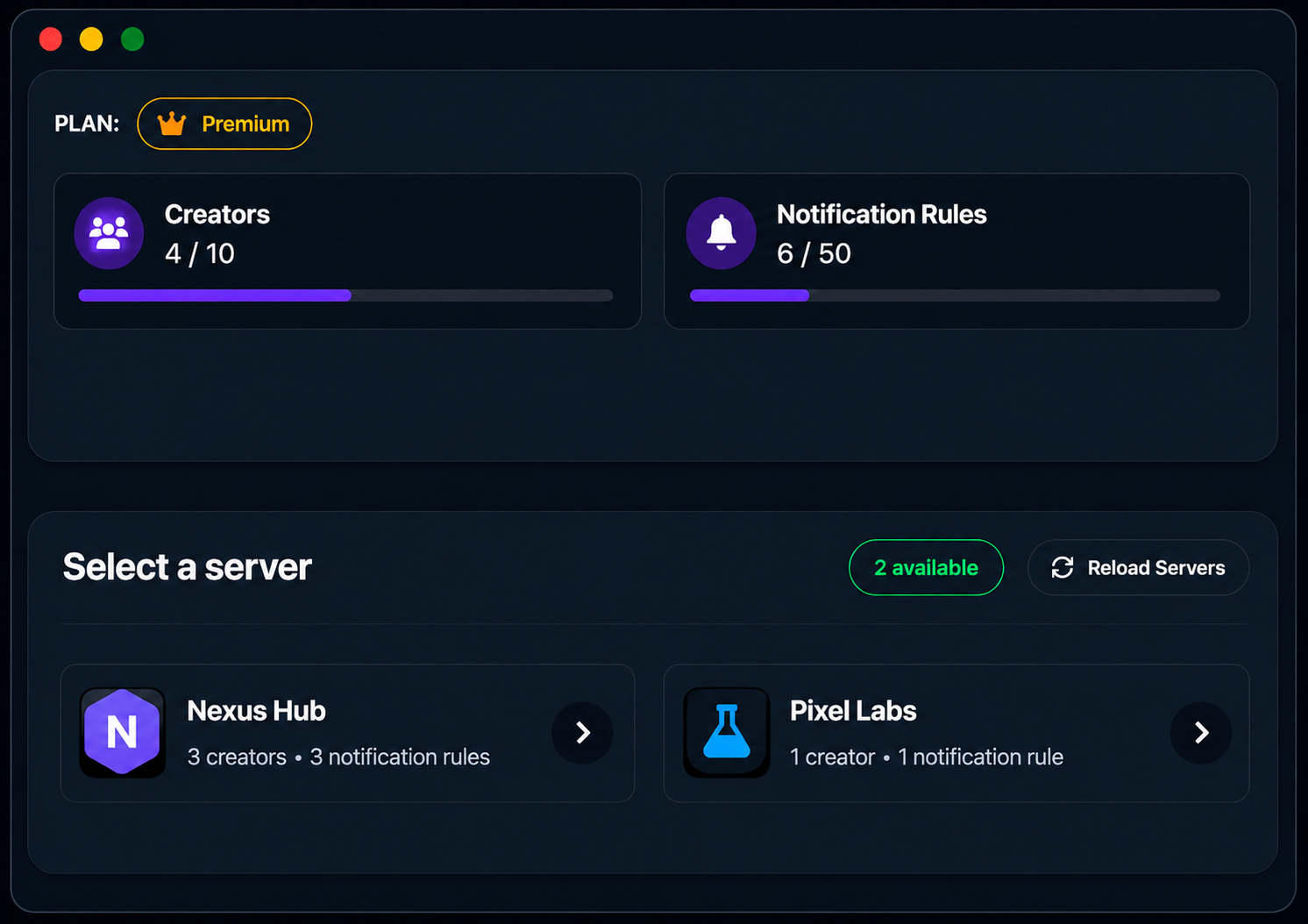Click the PLAN: label
Viewport: 1308px width, 924px height.
coord(87,124)
